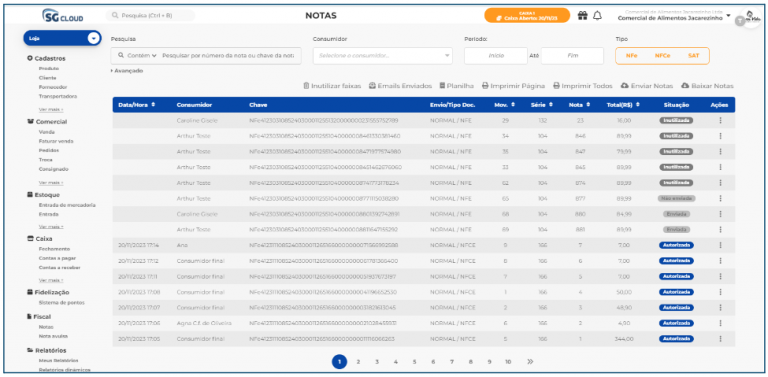The width and height of the screenshot is (768, 377).
Task: Open actions menu for Ana's note row
Action: click(x=720, y=245)
